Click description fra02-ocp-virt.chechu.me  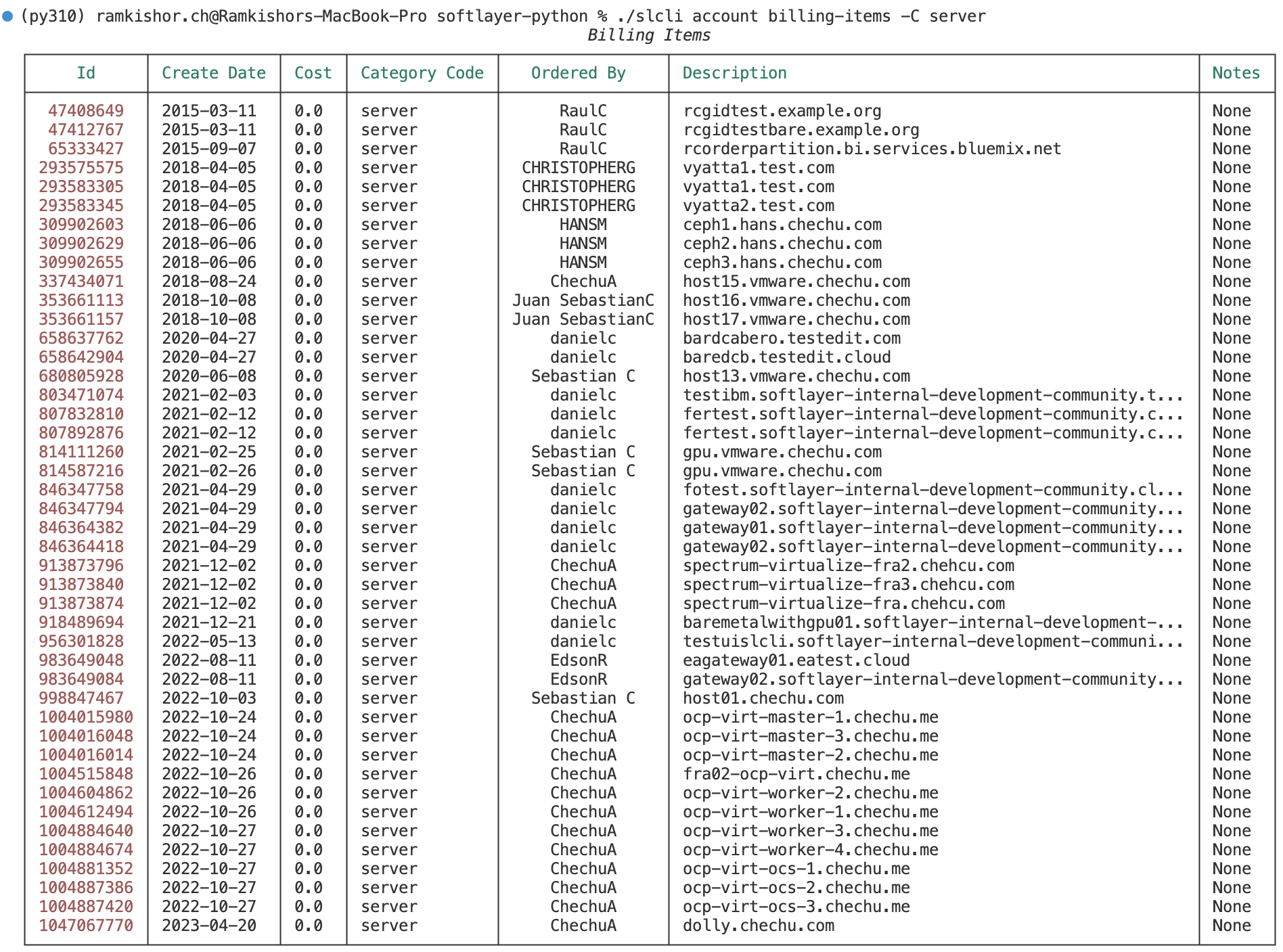[x=796, y=774]
